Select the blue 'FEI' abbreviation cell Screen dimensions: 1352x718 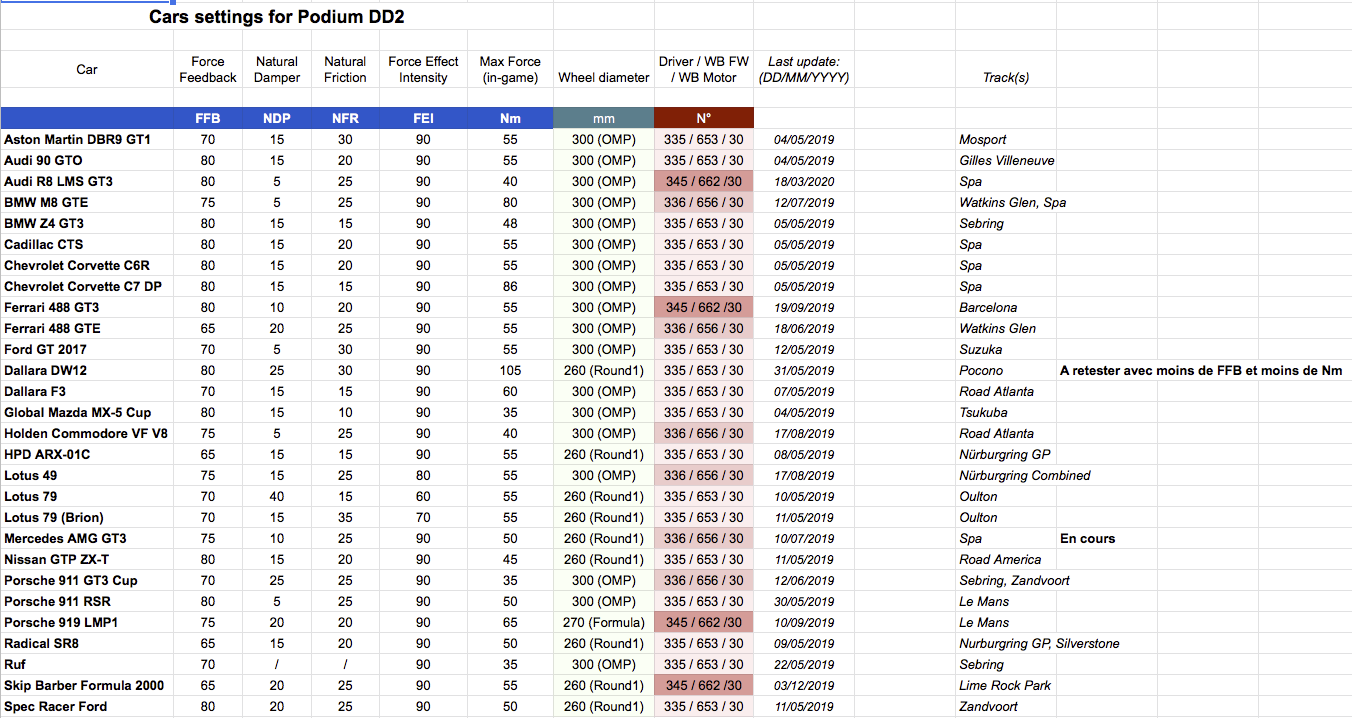coord(423,118)
